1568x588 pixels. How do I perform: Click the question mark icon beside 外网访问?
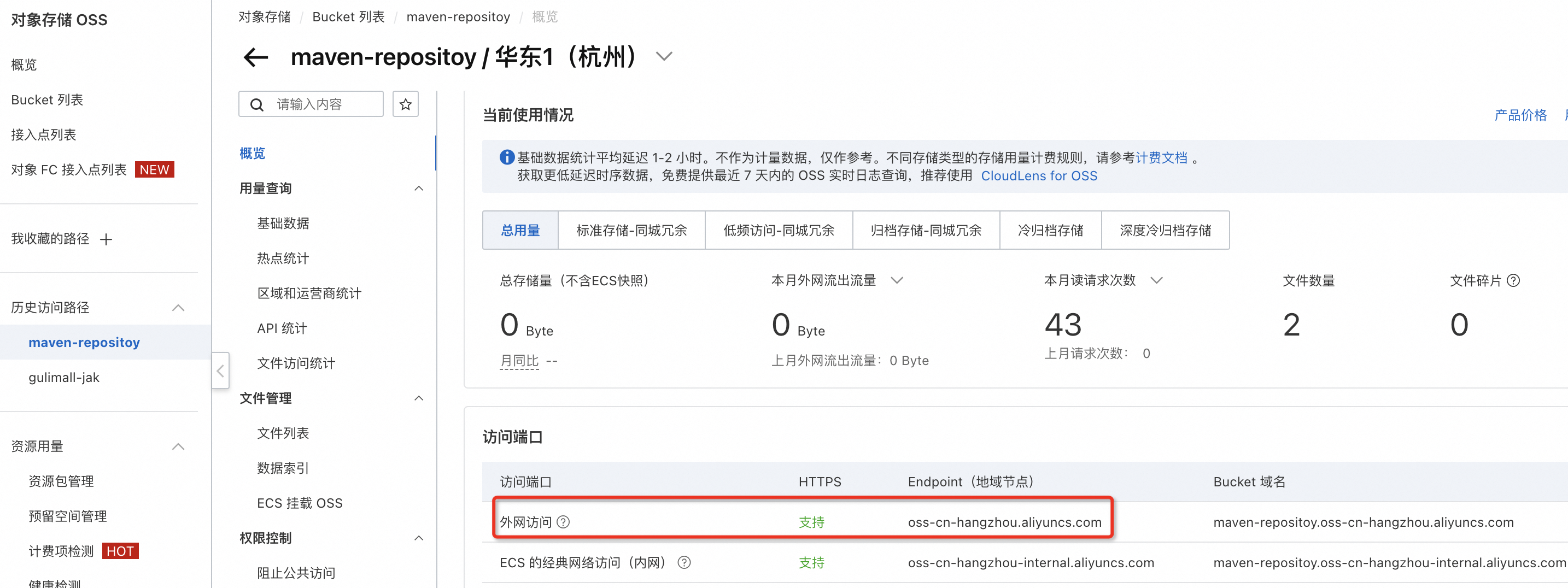point(563,522)
